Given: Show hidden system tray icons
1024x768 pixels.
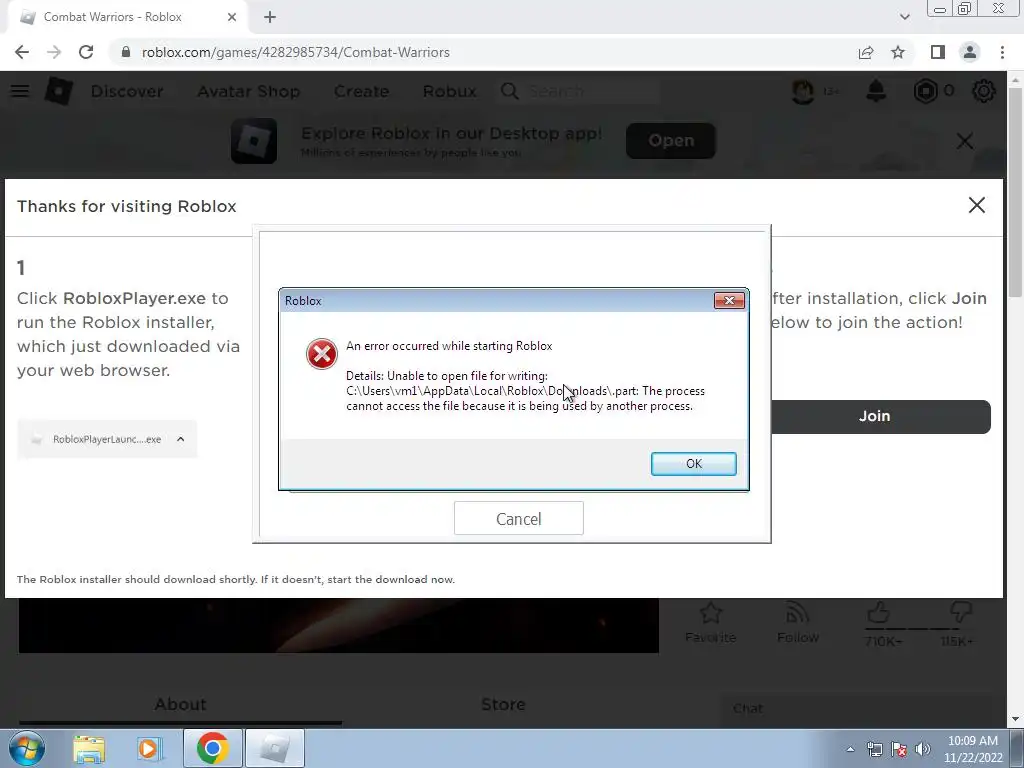Looking at the screenshot, I should [850, 750].
